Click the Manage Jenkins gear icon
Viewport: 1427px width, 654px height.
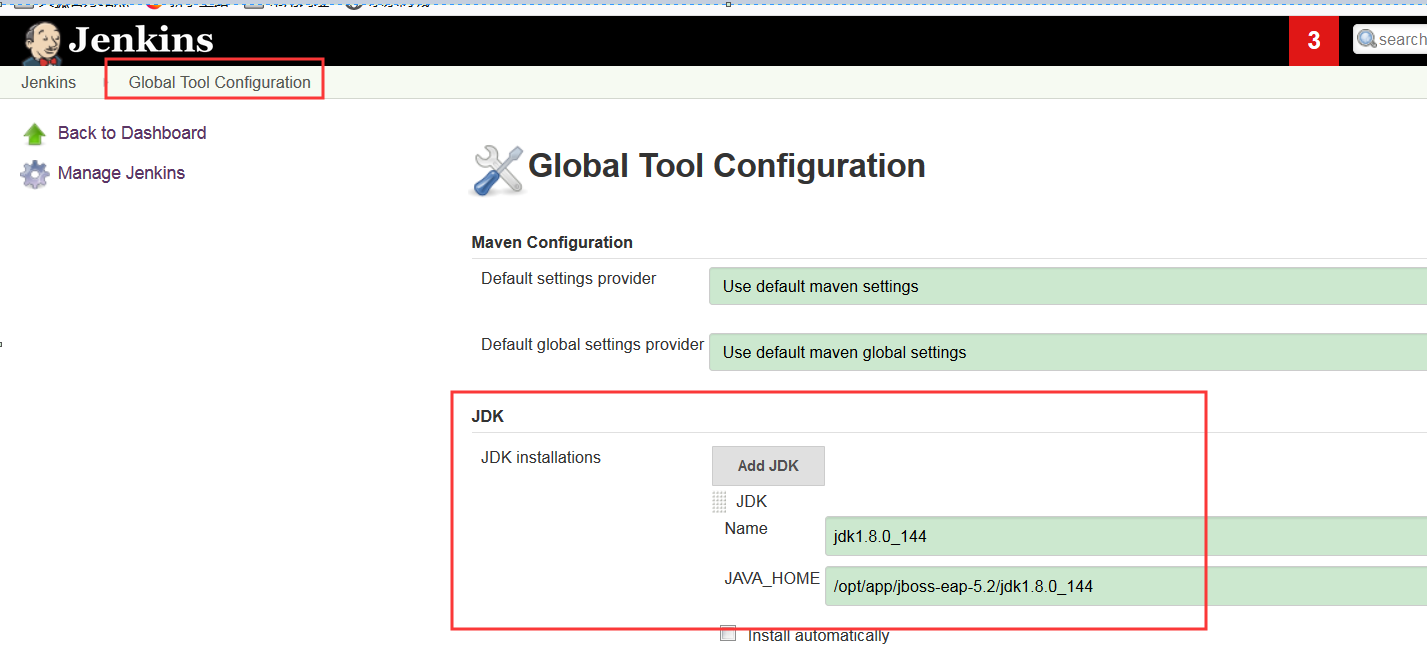[x=35, y=174]
